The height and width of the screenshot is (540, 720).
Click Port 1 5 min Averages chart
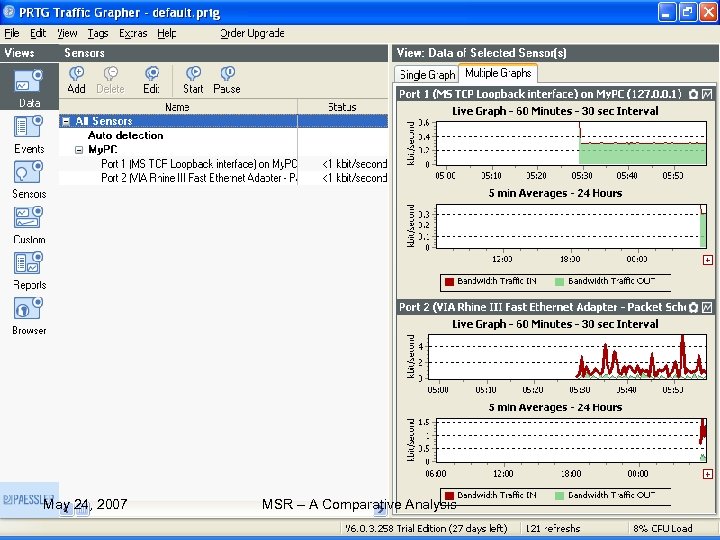571,226
